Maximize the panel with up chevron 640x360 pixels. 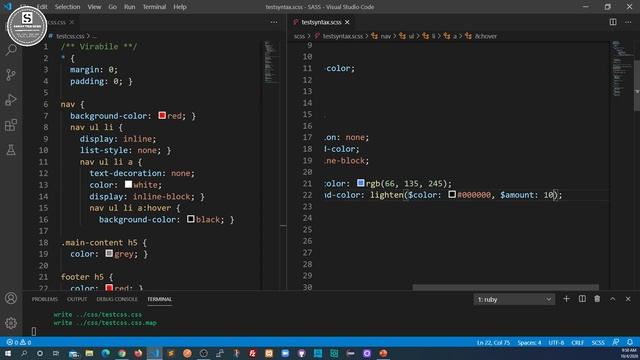click(613, 299)
